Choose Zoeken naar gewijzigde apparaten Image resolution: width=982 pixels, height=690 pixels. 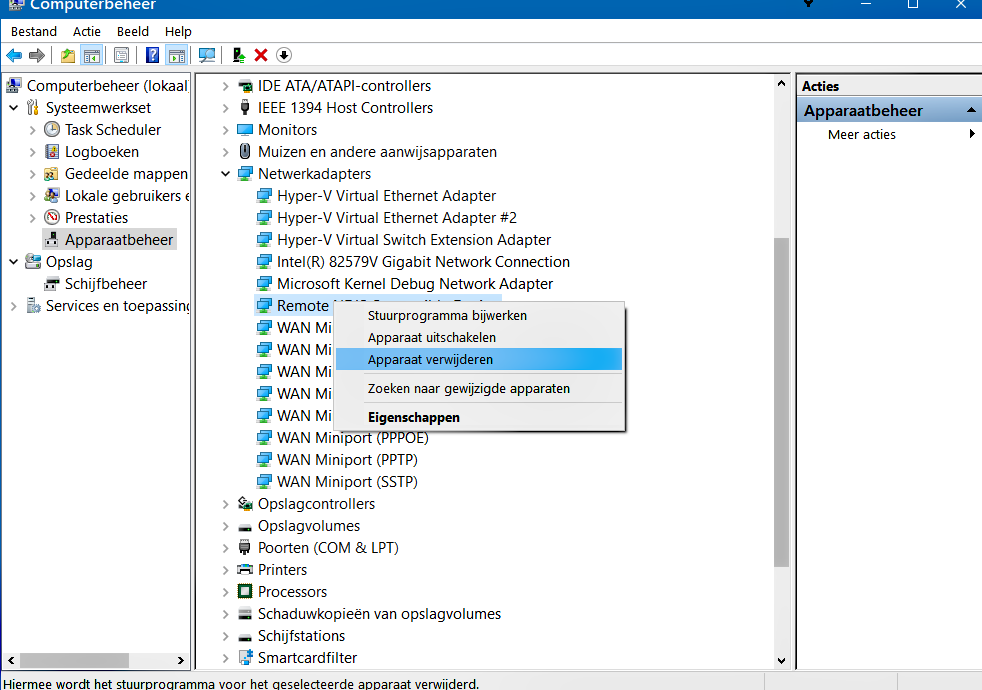479,388
